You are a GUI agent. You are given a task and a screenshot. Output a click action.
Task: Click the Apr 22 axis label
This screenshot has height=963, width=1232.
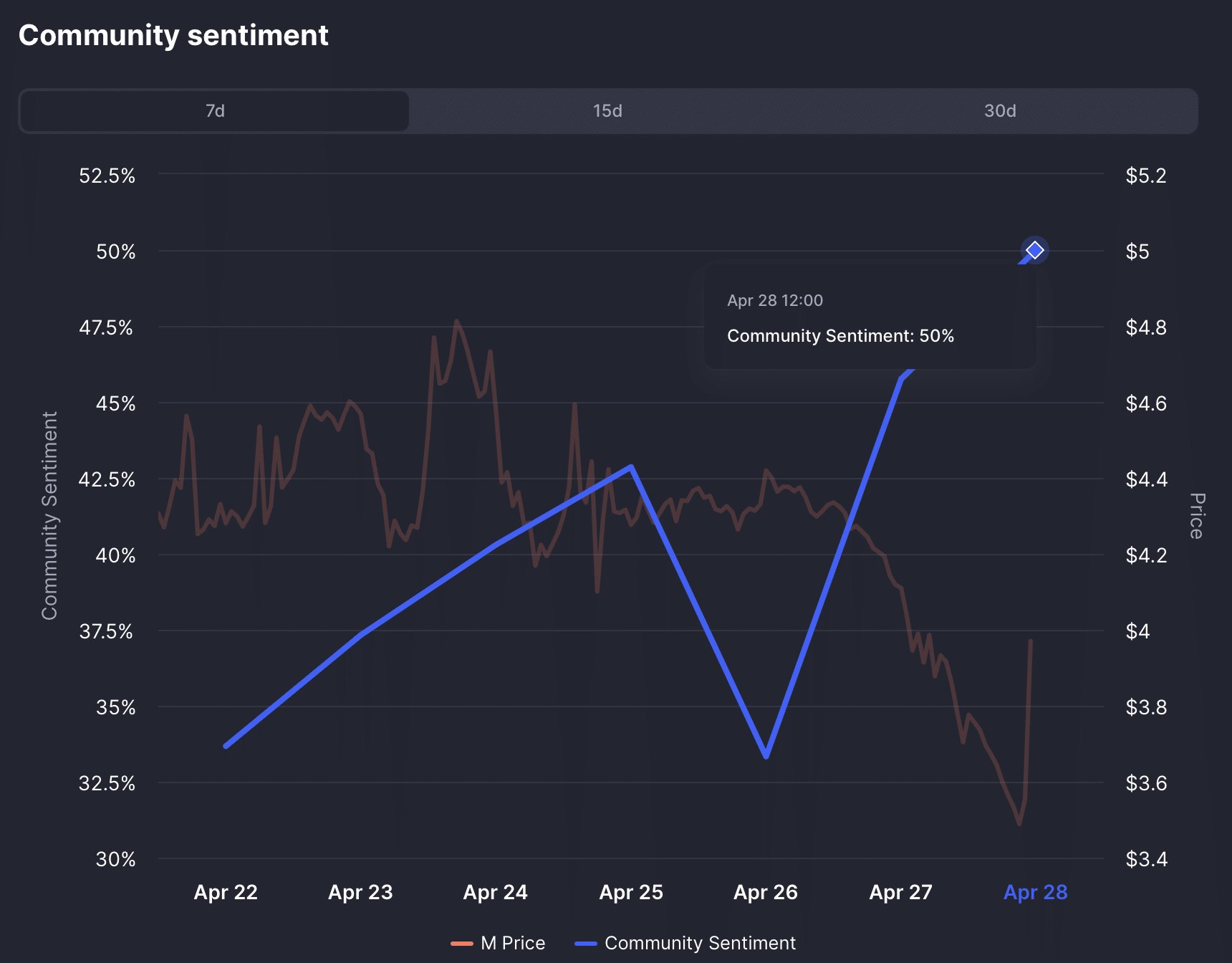[x=226, y=893]
